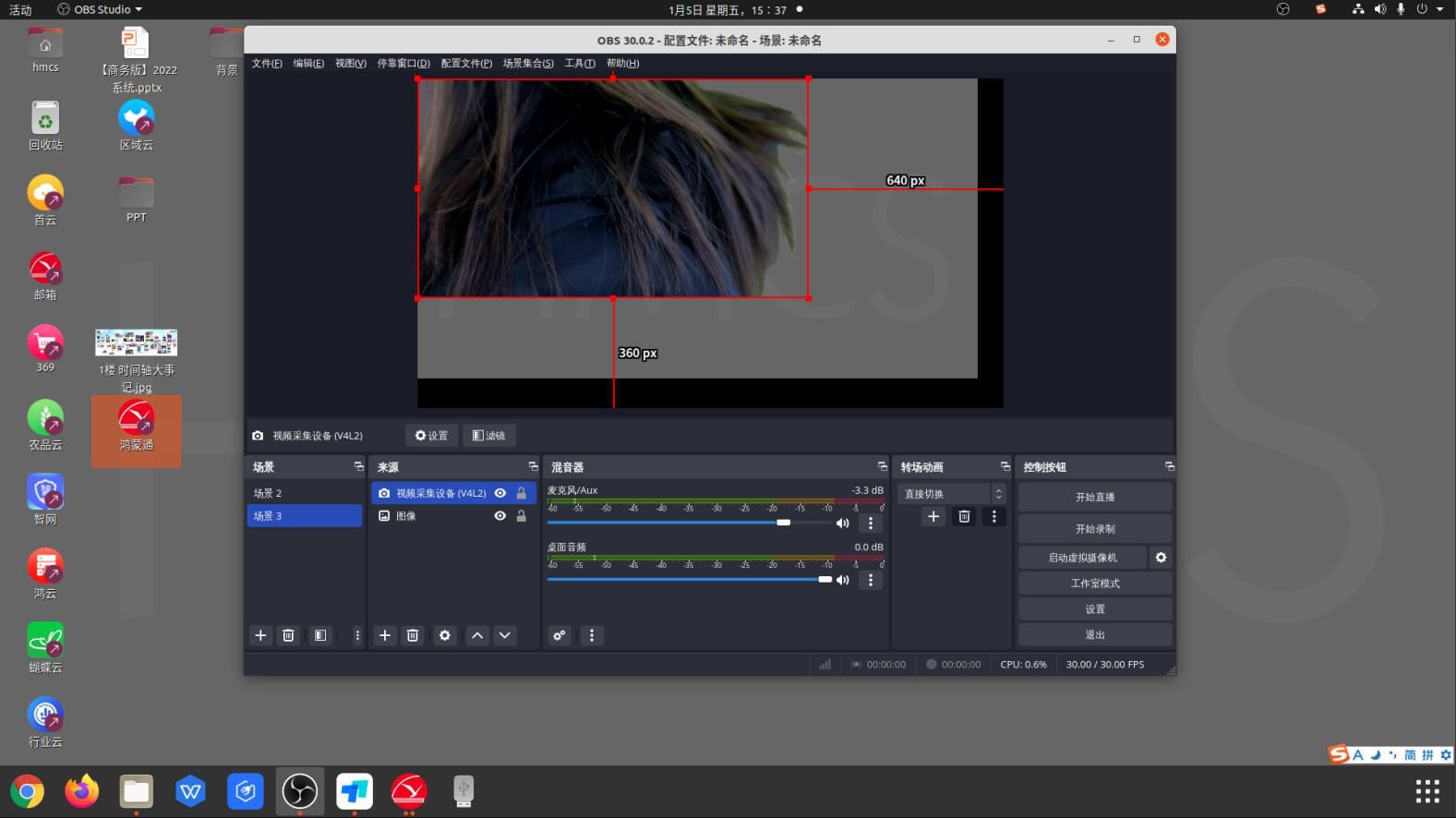1456x818 pixels.
Task: Lock the 图像 source
Action: [522, 516]
